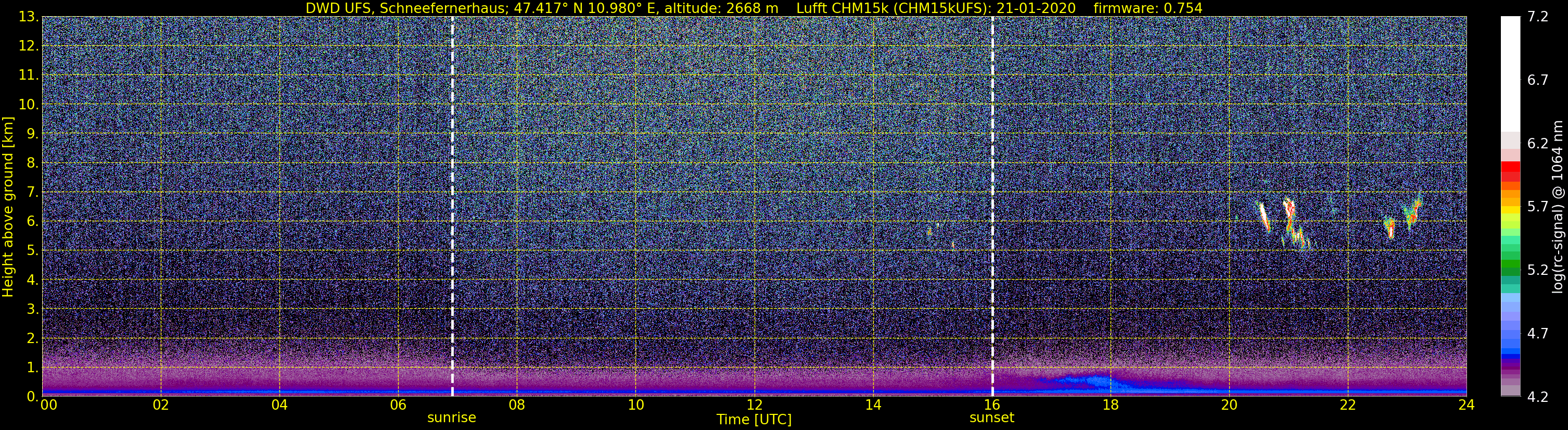Click the height tick label '2.'
This screenshot has height=430, width=1568.
pyautogui.click(x=32, y=339)
